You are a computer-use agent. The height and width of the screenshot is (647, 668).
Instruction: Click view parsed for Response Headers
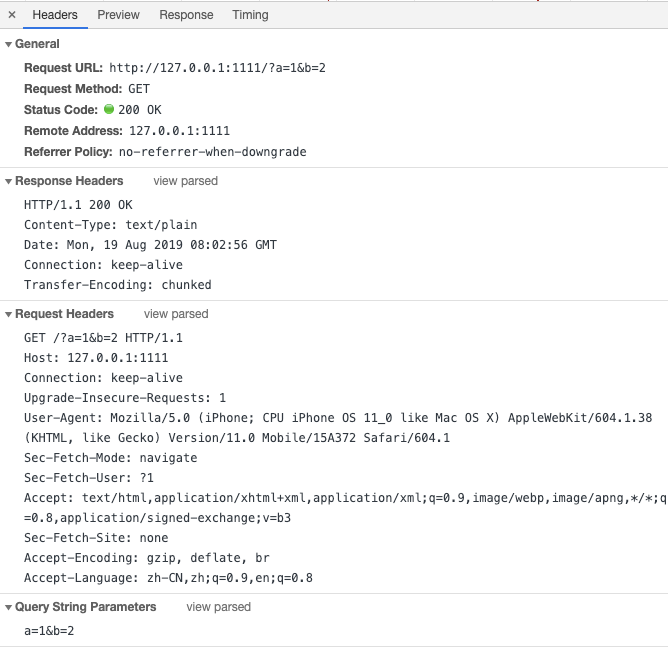coord(185,181)
